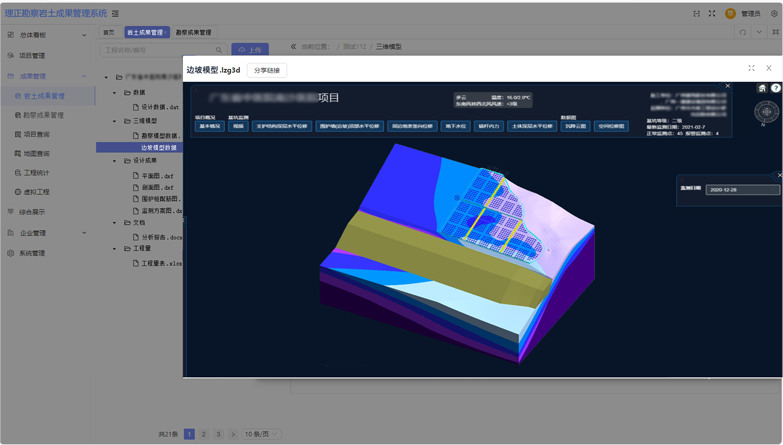The image size is (783, 445).
Task: Click the 监测日期 date input field
Action: coord(742,189)
